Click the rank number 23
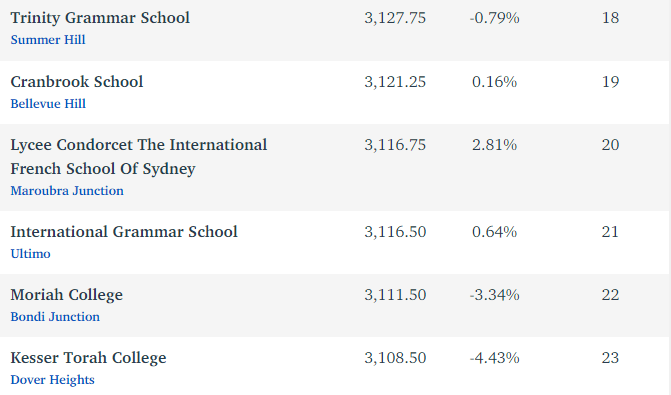The height and width of the screenshot is (395, 671). pyautogui.click(x=610, y=358)
